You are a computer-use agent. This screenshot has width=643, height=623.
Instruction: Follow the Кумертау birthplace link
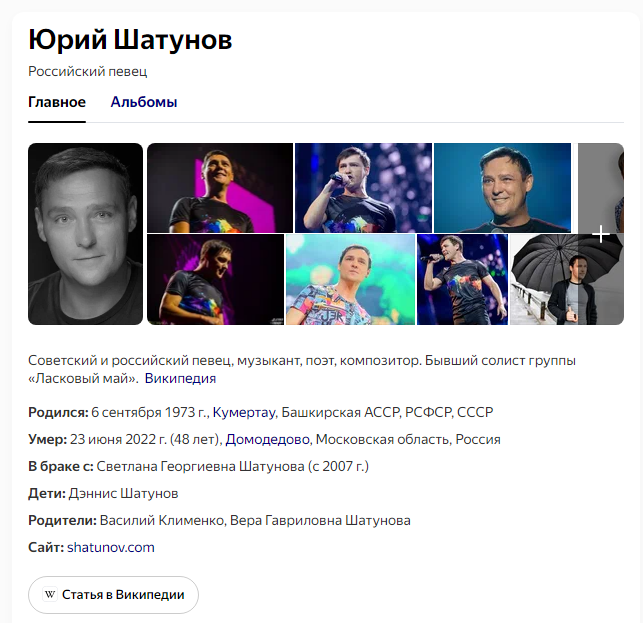(244, 412)
